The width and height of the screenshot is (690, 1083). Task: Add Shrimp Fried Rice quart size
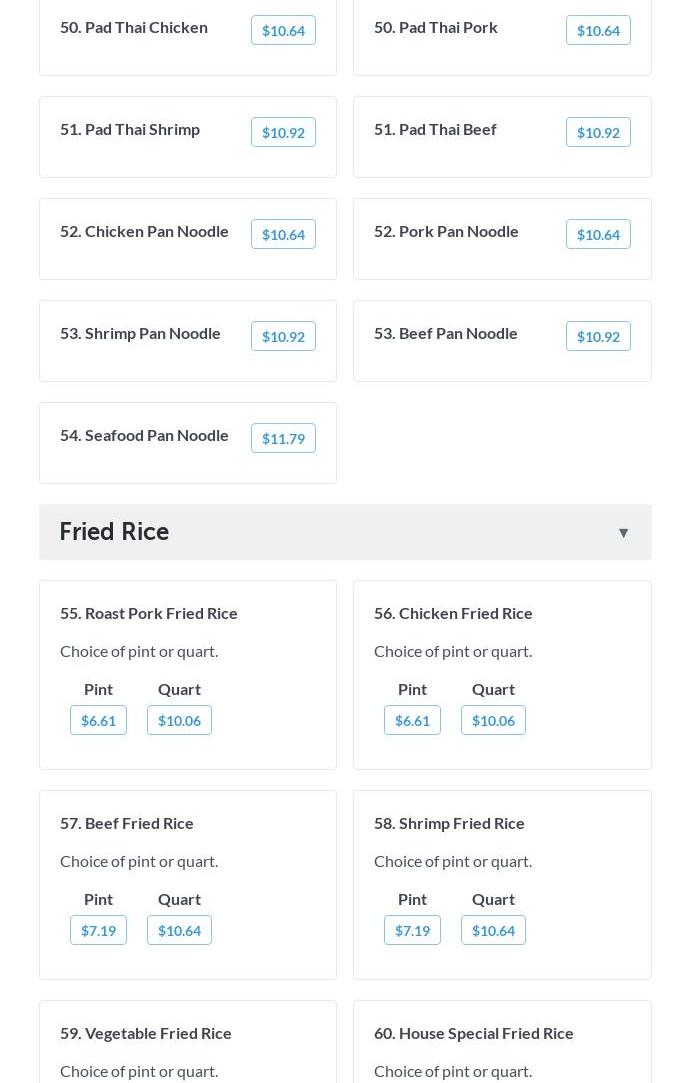493,931
